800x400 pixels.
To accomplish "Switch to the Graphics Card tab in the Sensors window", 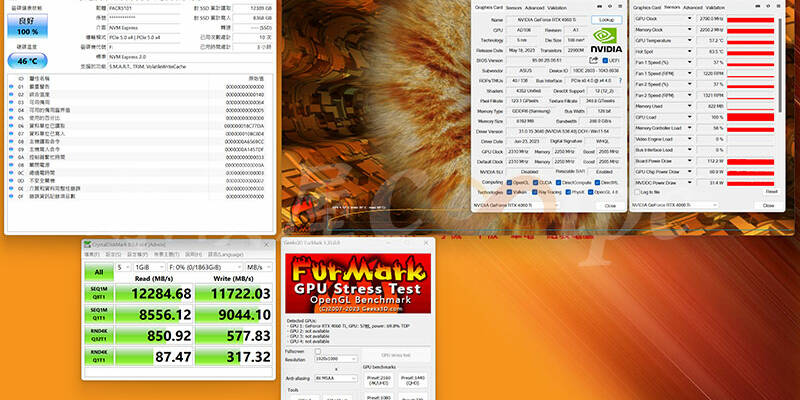I will pos(646,8).
